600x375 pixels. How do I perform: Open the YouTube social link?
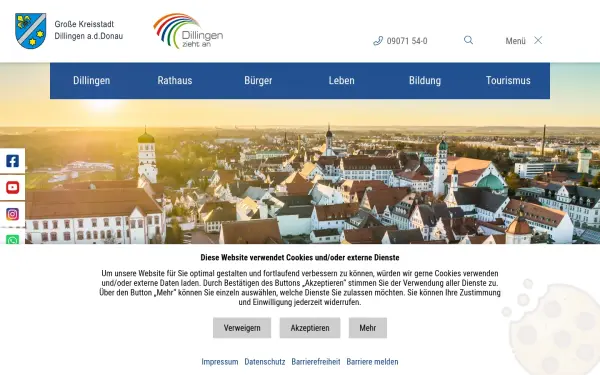[x=13, y=188]
